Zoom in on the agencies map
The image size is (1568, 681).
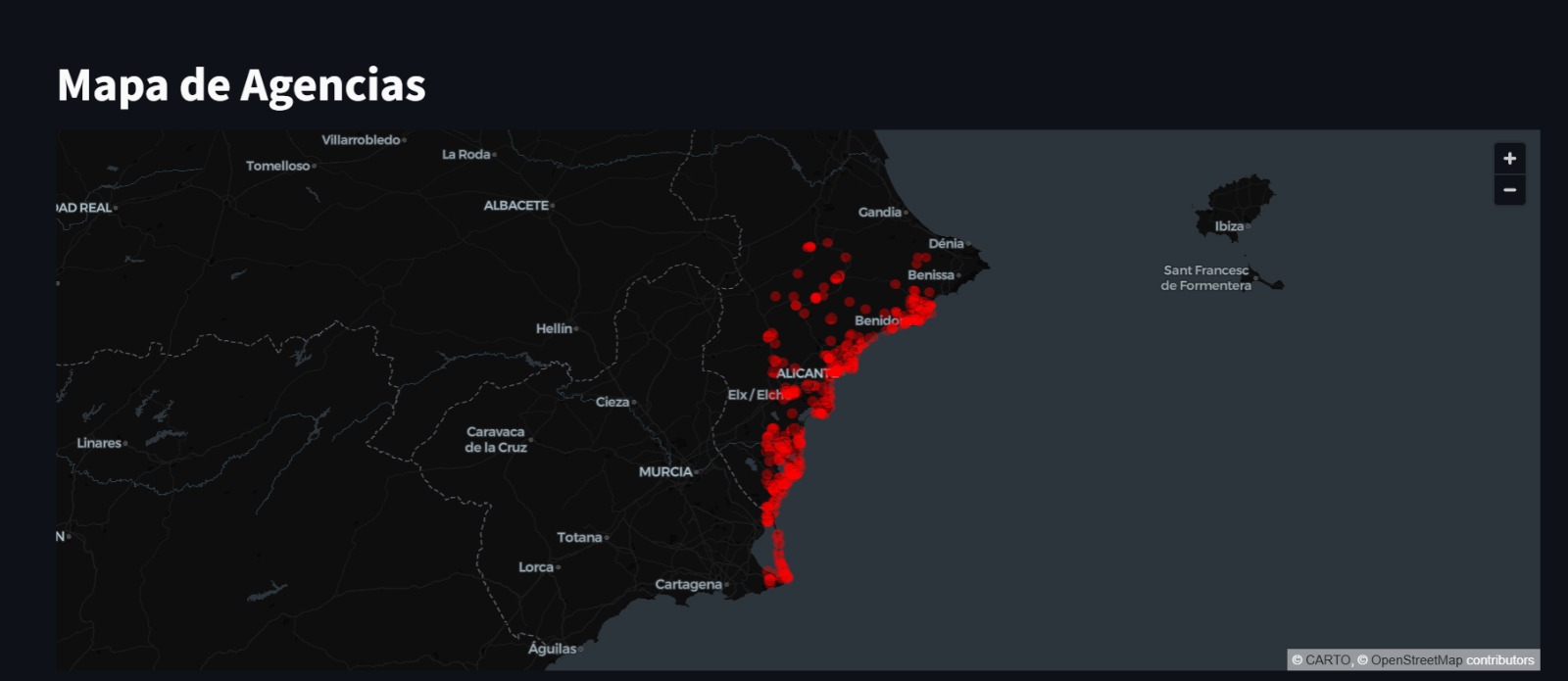(1509, 159)
